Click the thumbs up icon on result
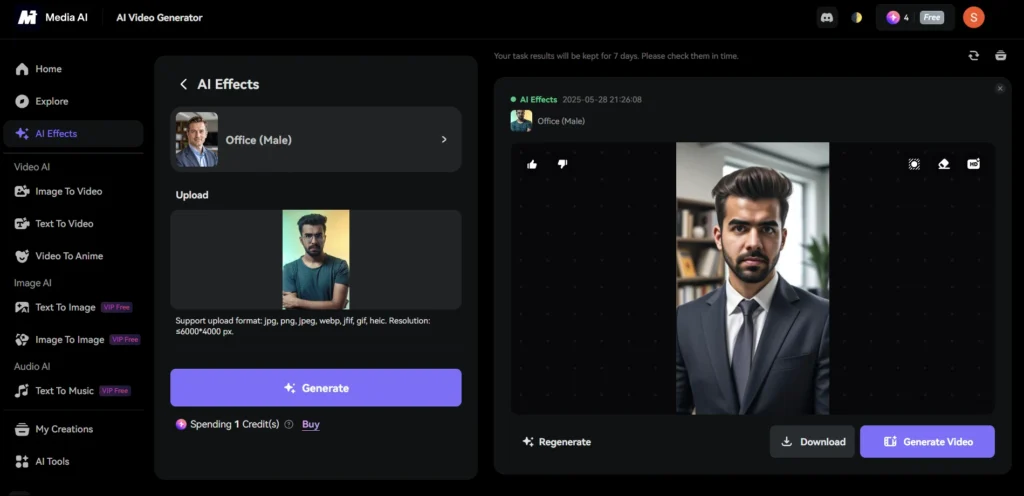Viewport: 1024px width, 496px height. [532, 164]
